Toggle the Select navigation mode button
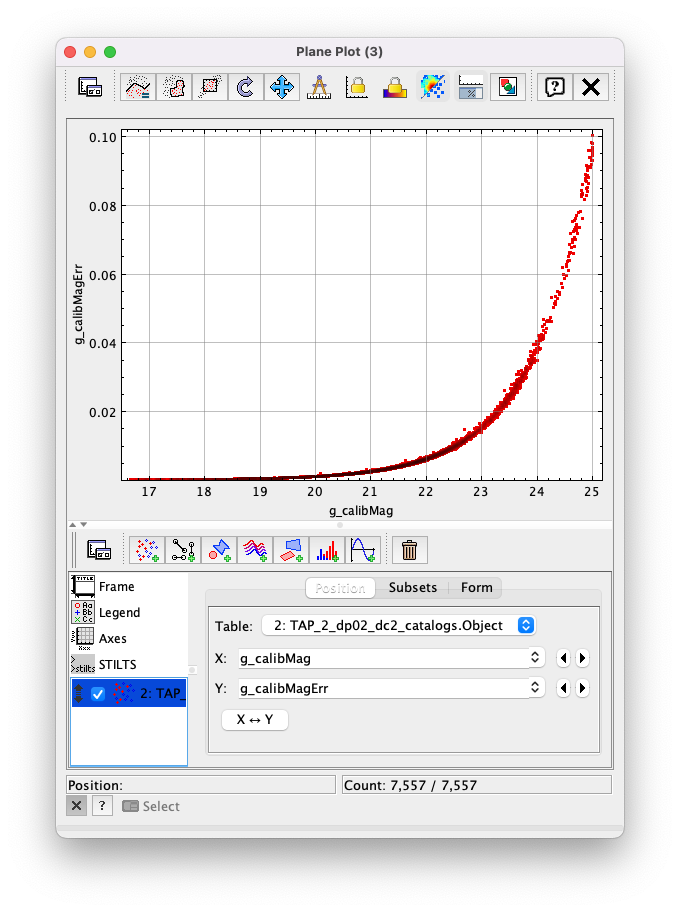The image size is (680, 912). pos(151,806)
